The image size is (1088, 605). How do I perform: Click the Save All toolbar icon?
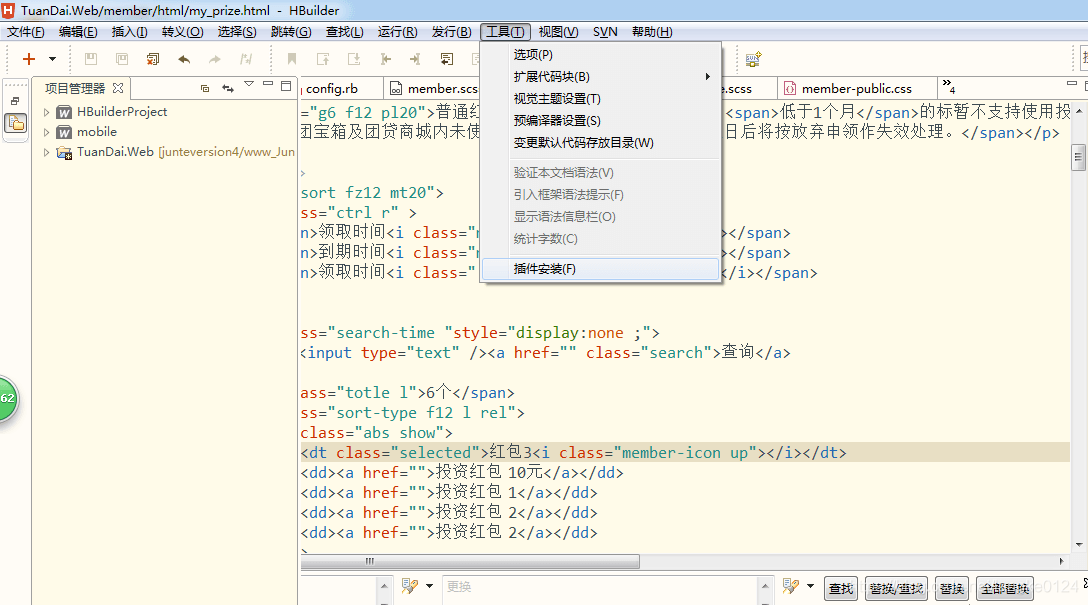[122, 59]
